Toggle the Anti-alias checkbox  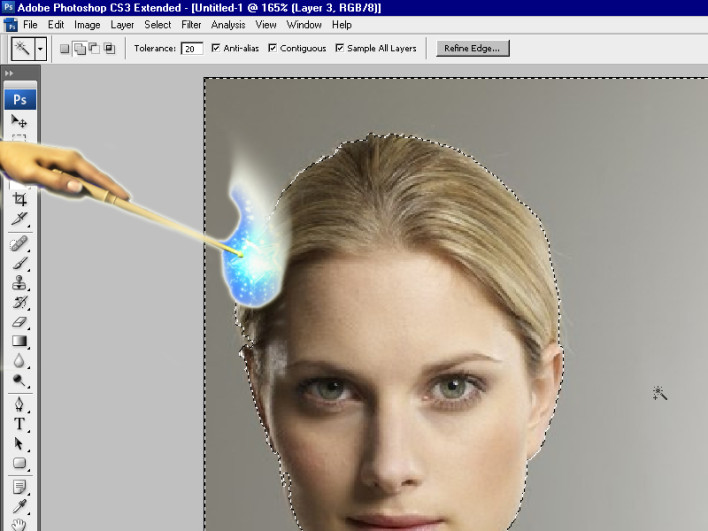(x=216, y=48)
